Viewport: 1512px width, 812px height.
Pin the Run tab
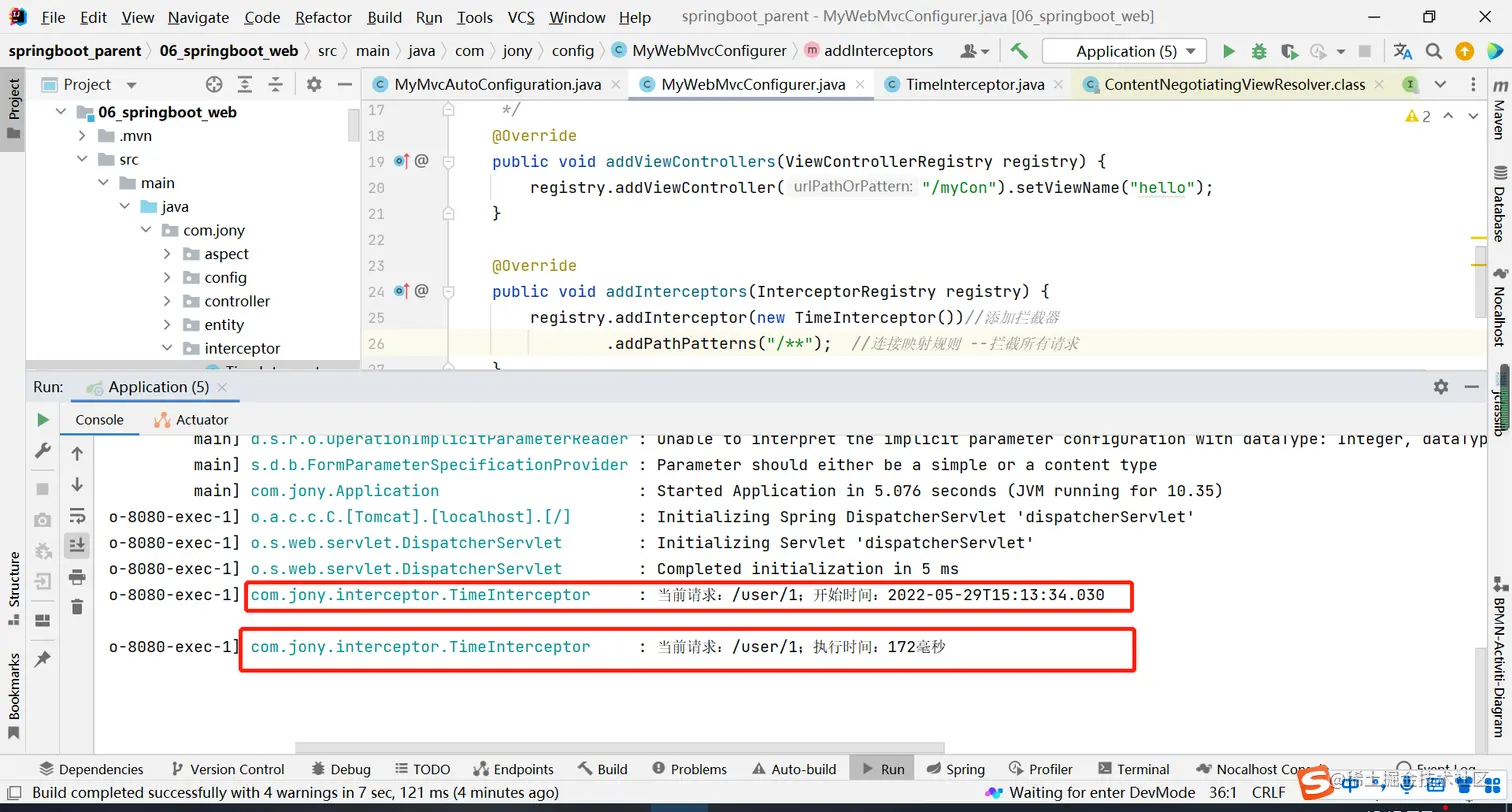[x=43, y=660]
